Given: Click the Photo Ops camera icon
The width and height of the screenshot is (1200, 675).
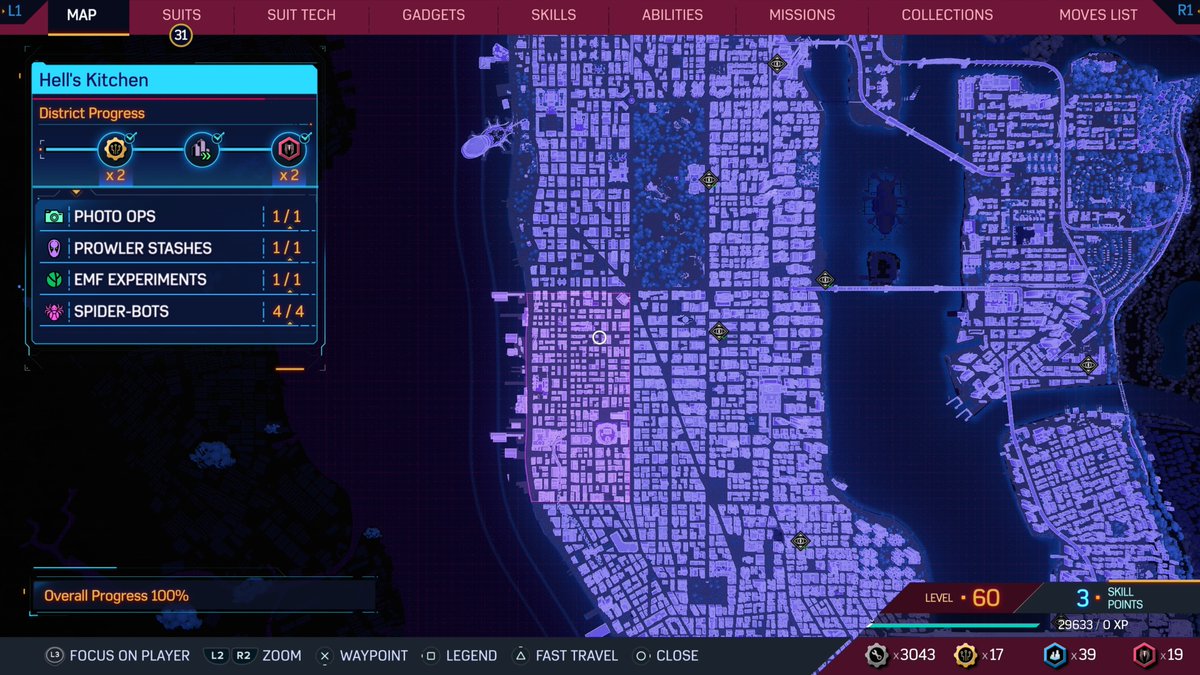Looking at the screenshot, I should pyautogui.click(x=53, y=216).
